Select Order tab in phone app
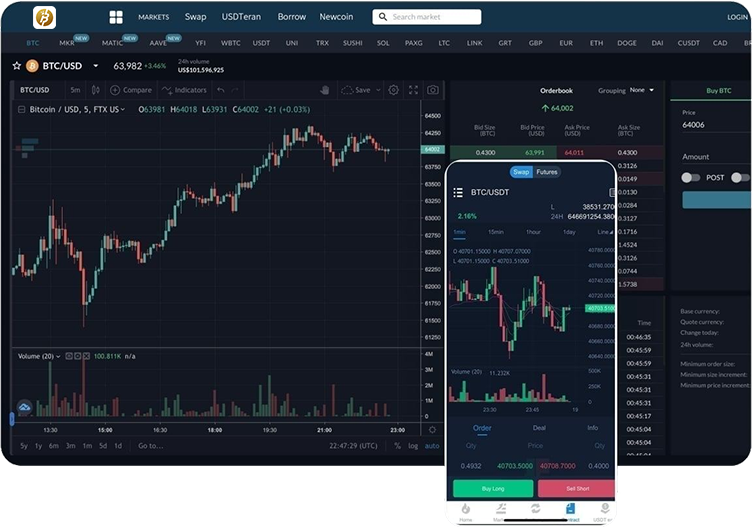The height and width of the screenshot is (527, 752). tap(482, 428)
